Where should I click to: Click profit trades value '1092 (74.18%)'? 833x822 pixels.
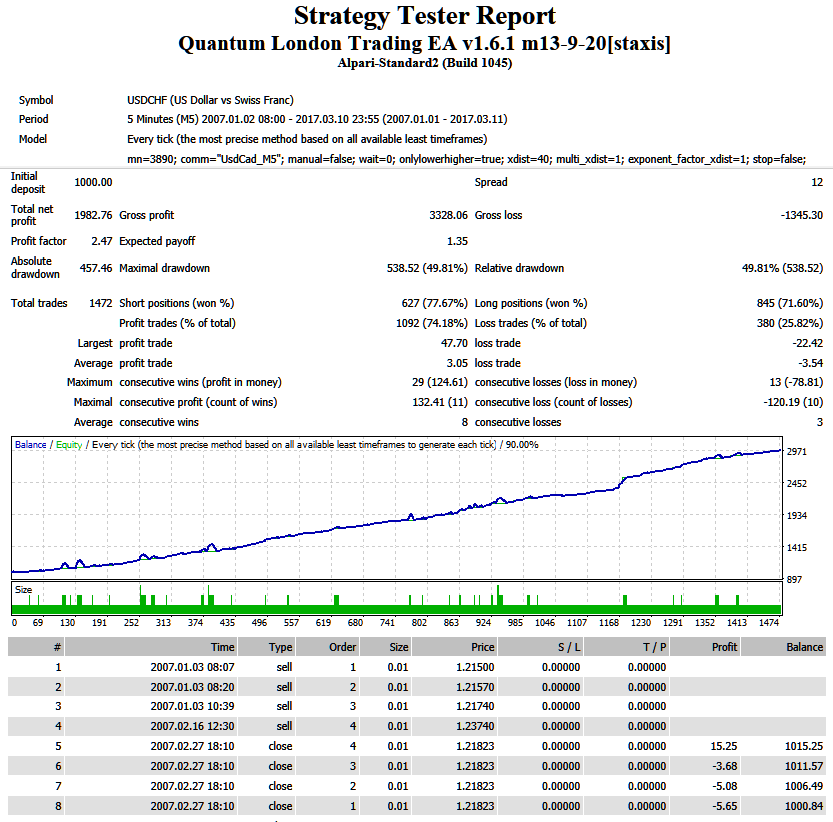point(432,323)
